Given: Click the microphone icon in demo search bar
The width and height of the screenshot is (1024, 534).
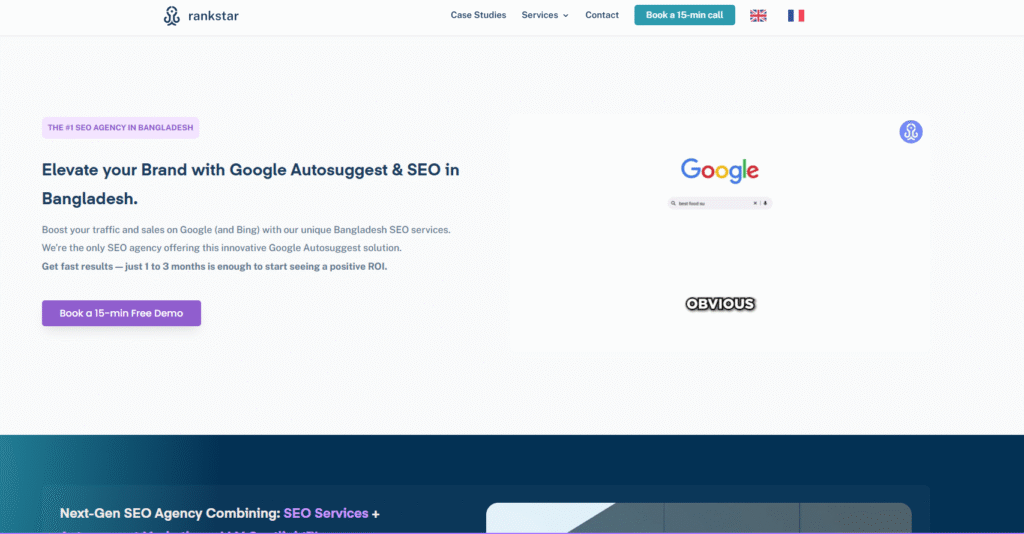Looking at the screenshot, I should (x=765, y=203).
